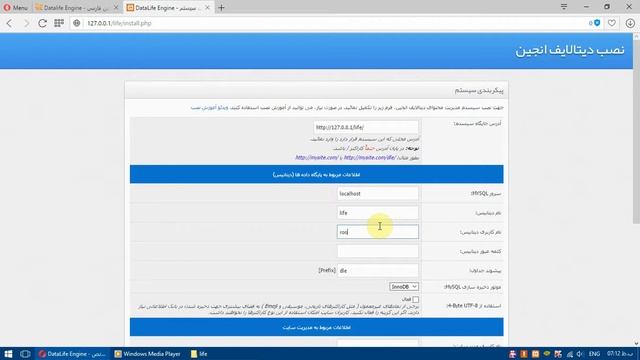Go forward to next page
Viewport: 640px width, 360px height.
[x=26, y=23]
